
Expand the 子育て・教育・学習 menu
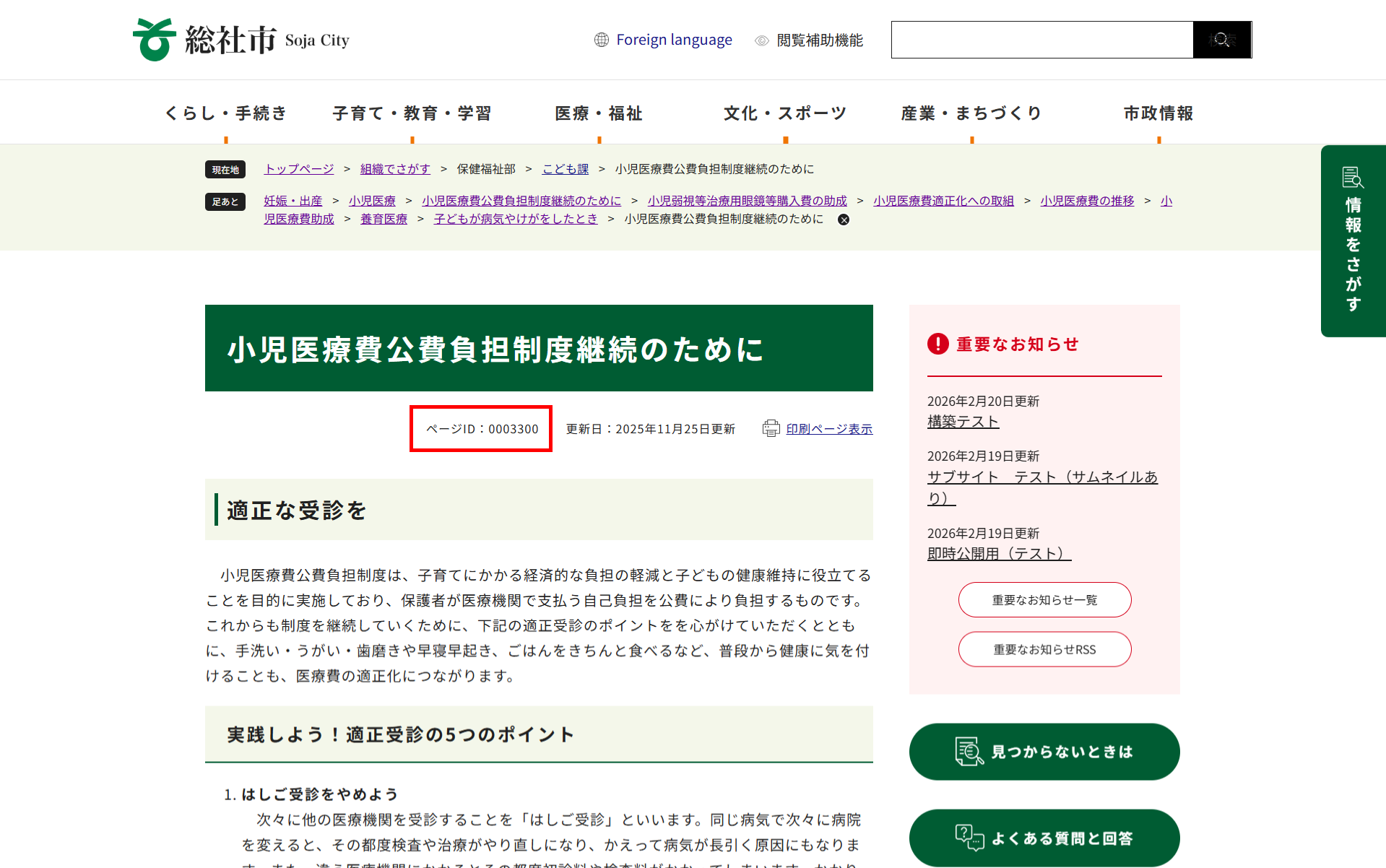(x=412, y=113)
